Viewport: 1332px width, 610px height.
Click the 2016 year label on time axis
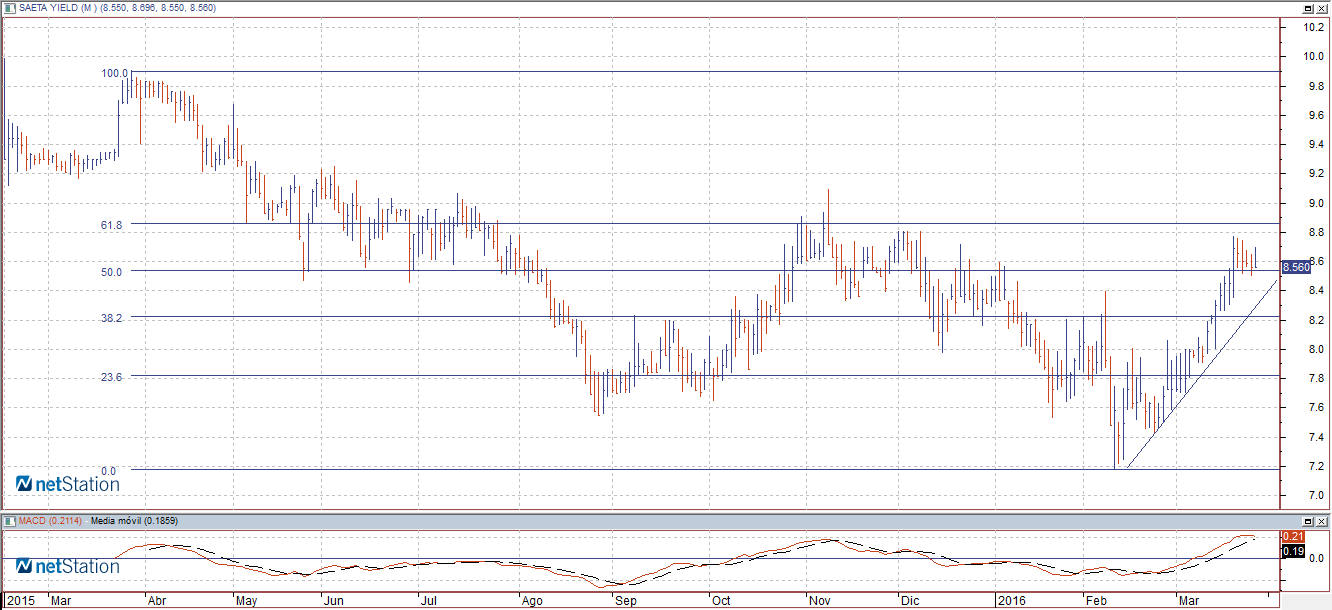pyautogui.click(x=1014, y=601)
